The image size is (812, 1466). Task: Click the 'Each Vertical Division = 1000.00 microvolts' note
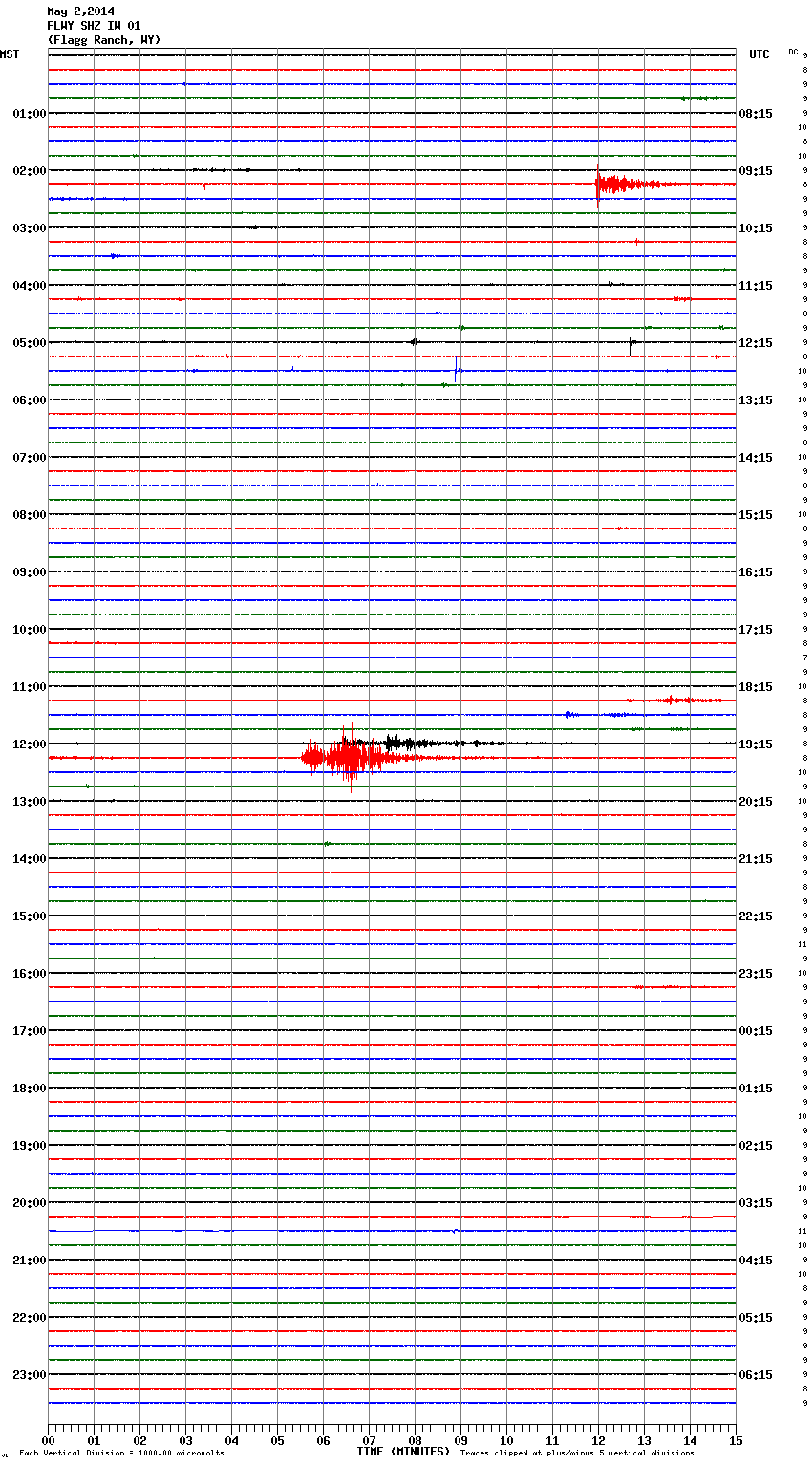point(121,1454)
